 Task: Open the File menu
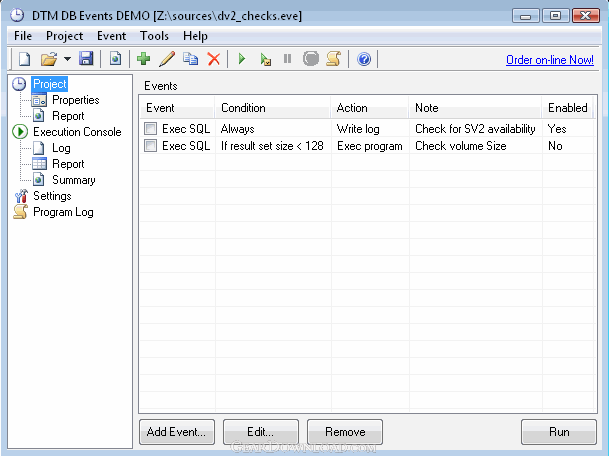tap(23, 36)
